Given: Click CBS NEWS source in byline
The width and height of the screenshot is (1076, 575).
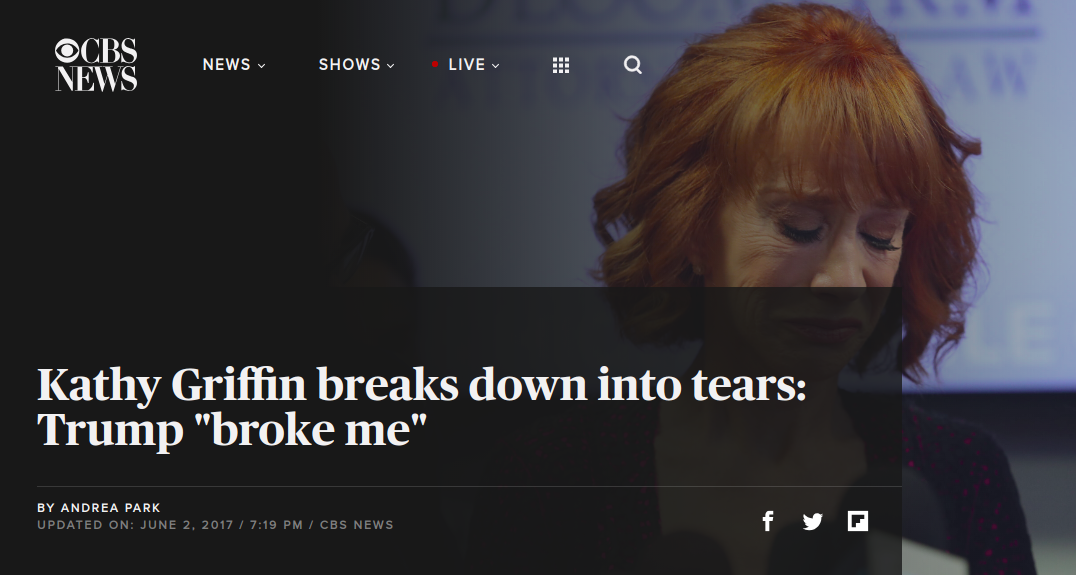Looking at the screenshot, I should pos(357,525).
